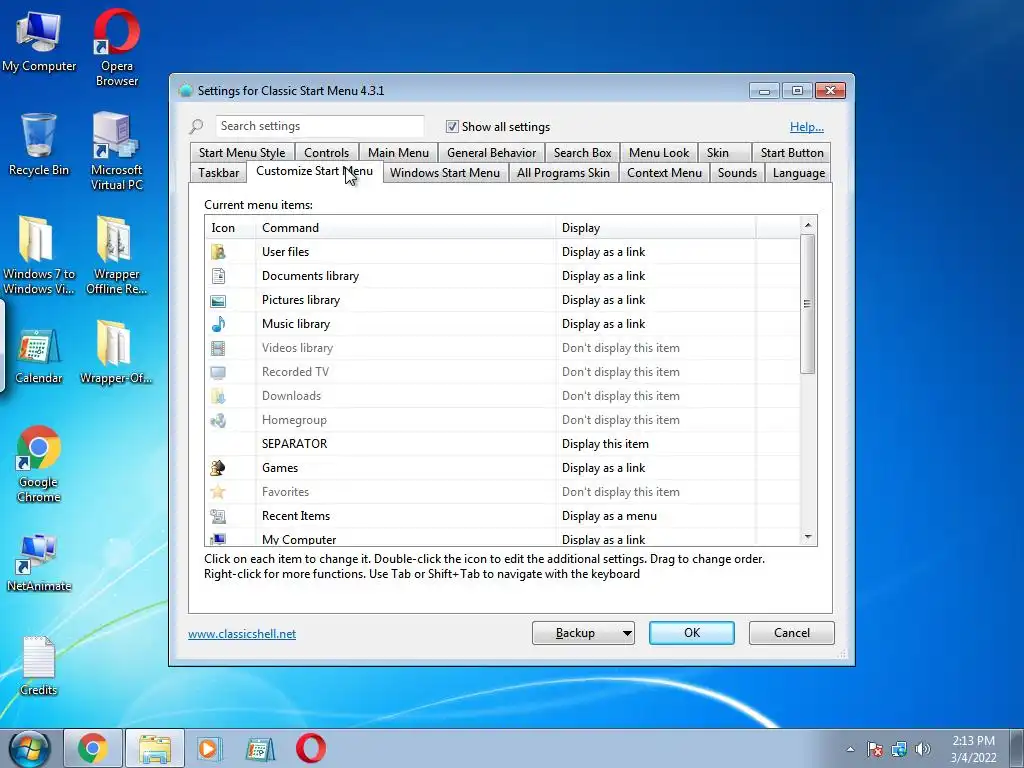This screenshot has width=1024, height=768.
Task: Click the menu items scrollbar thumb
Action: click(808, 304)
